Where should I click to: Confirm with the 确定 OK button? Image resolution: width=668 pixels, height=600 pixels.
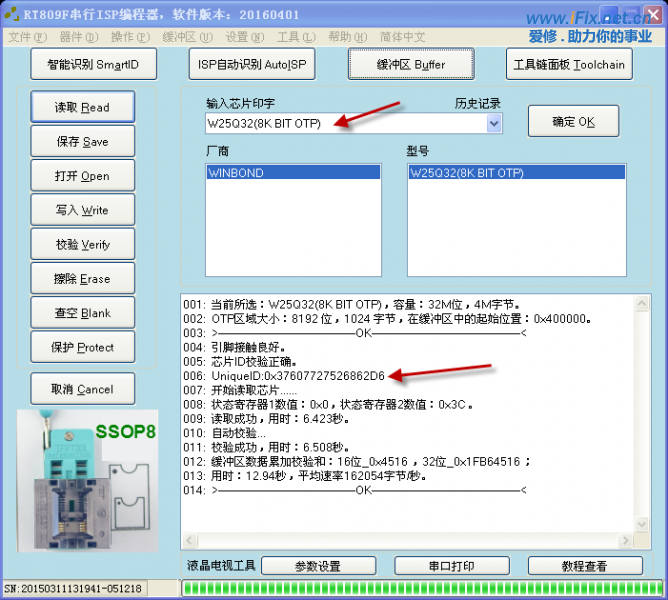pyautogui.click(x=573, y=122)
